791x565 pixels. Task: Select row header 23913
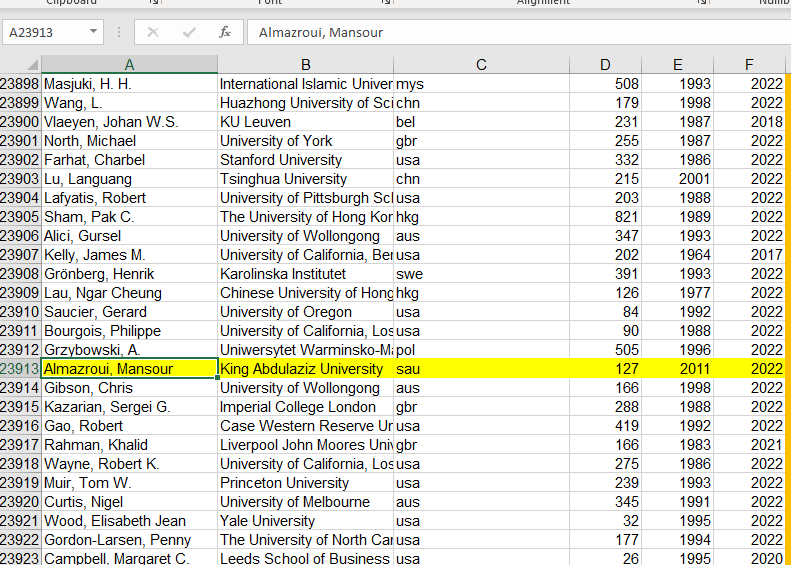point(20,369)
